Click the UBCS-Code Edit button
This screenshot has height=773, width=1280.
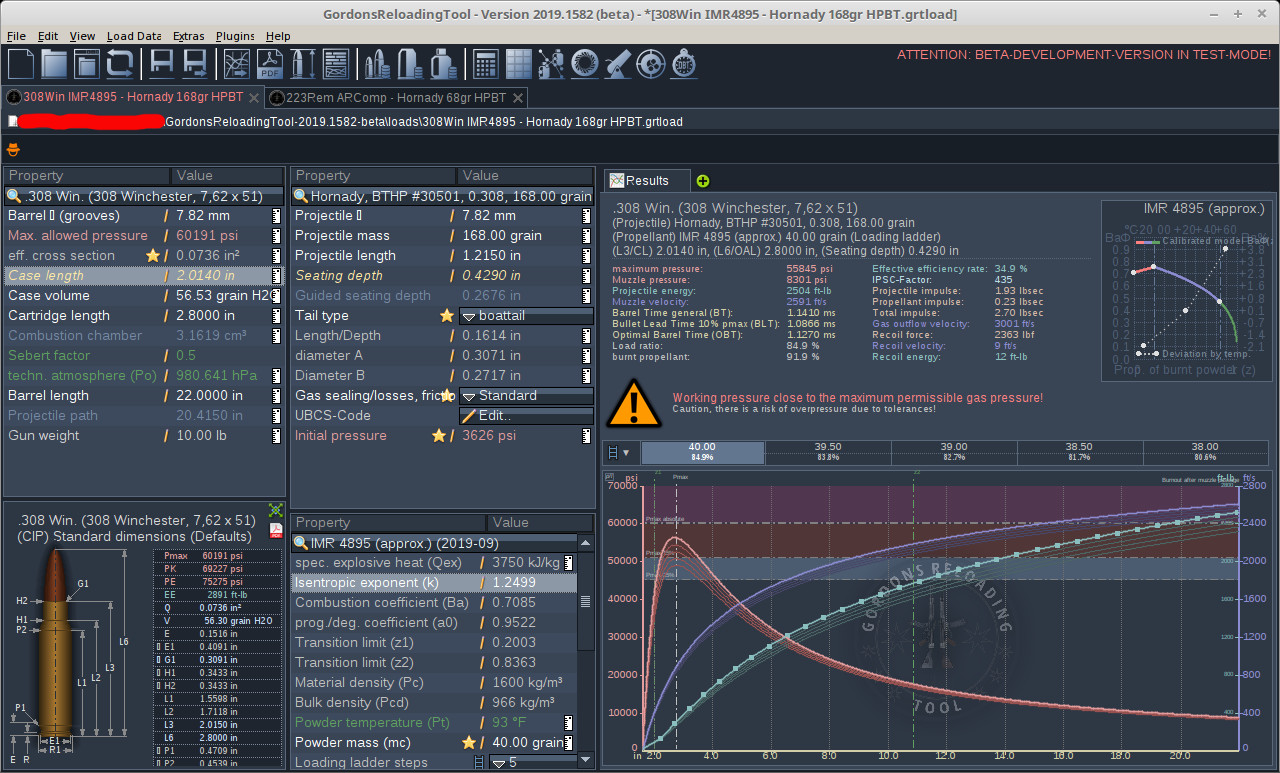pos(525,416)
